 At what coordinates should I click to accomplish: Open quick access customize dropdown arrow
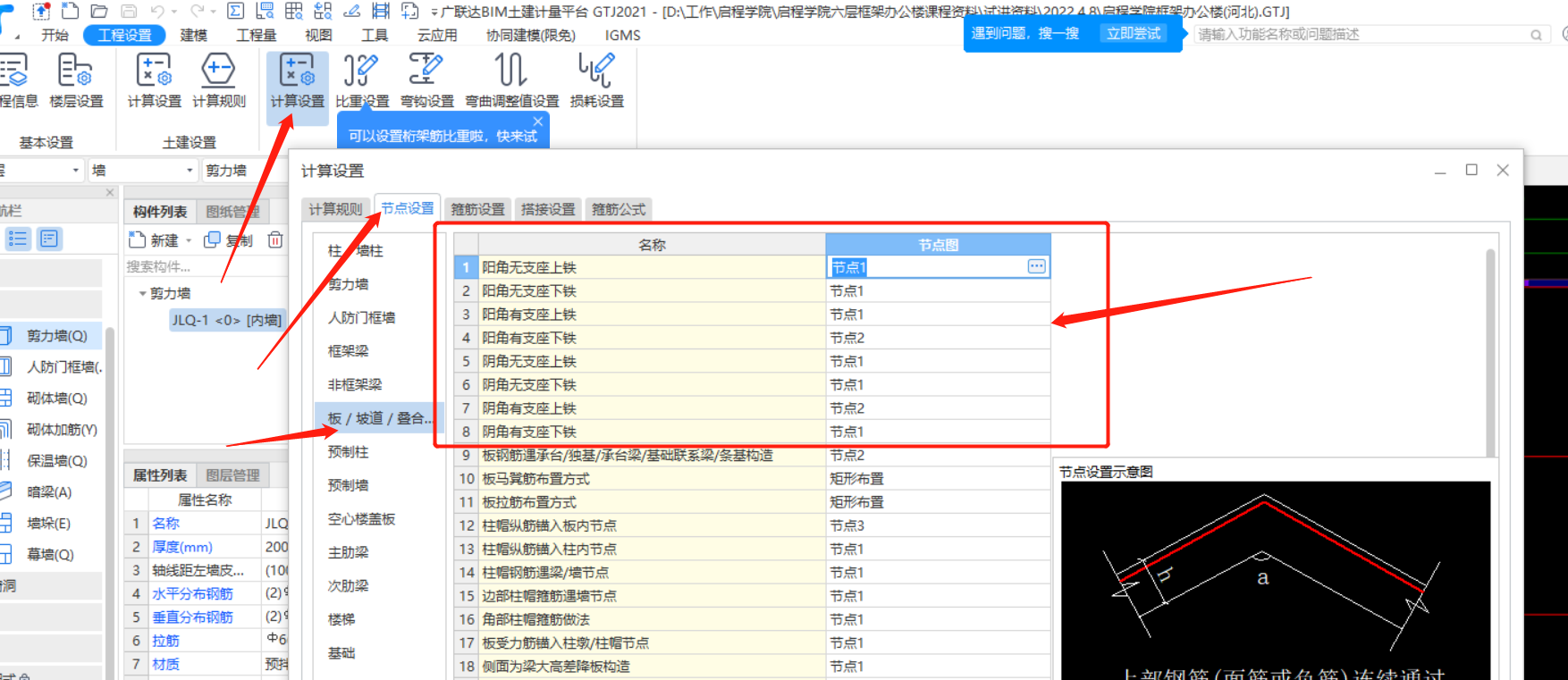click(x=435, y=12)
